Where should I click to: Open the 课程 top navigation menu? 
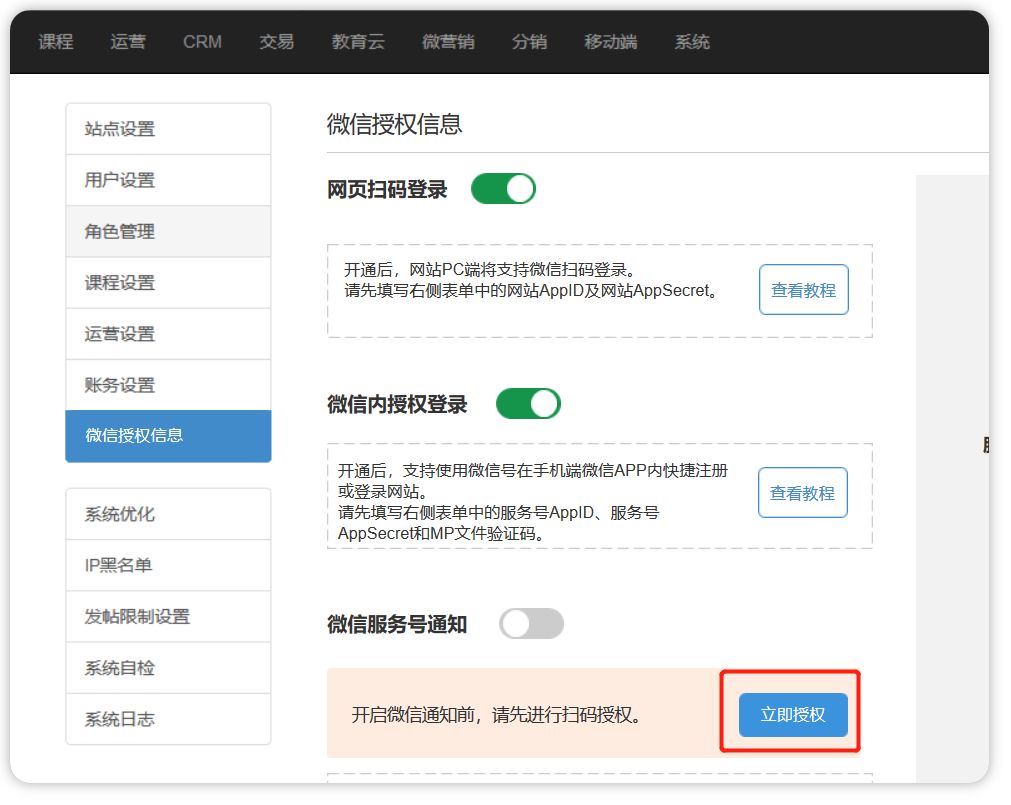click(56, 42)
